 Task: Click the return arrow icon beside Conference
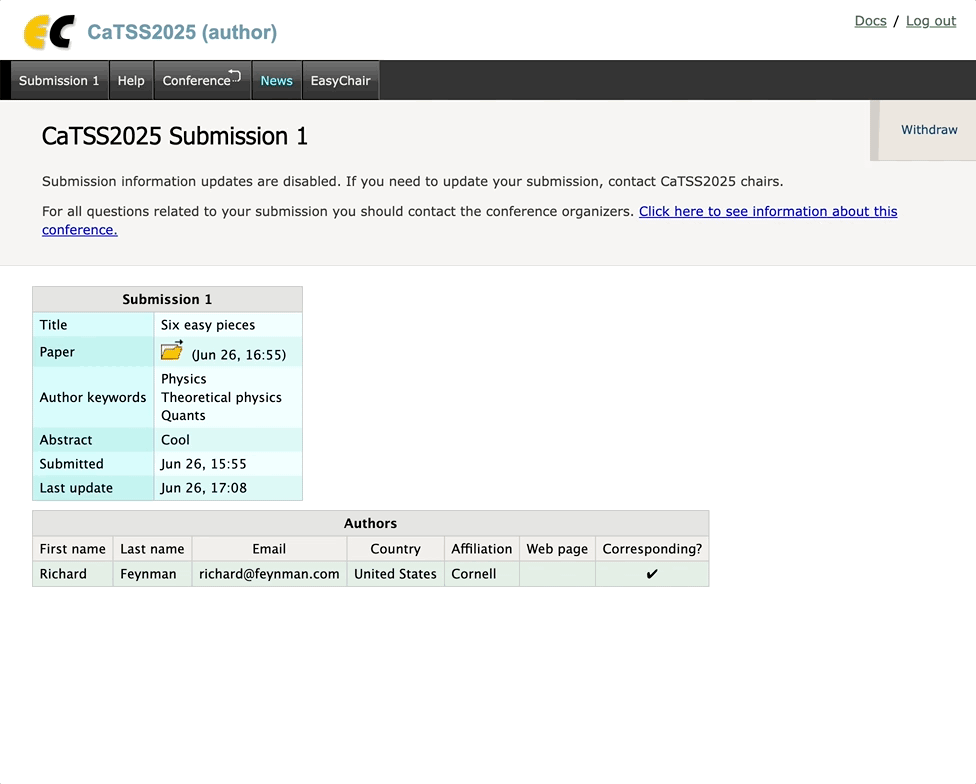pyautogui.click(x=235, y=75)
